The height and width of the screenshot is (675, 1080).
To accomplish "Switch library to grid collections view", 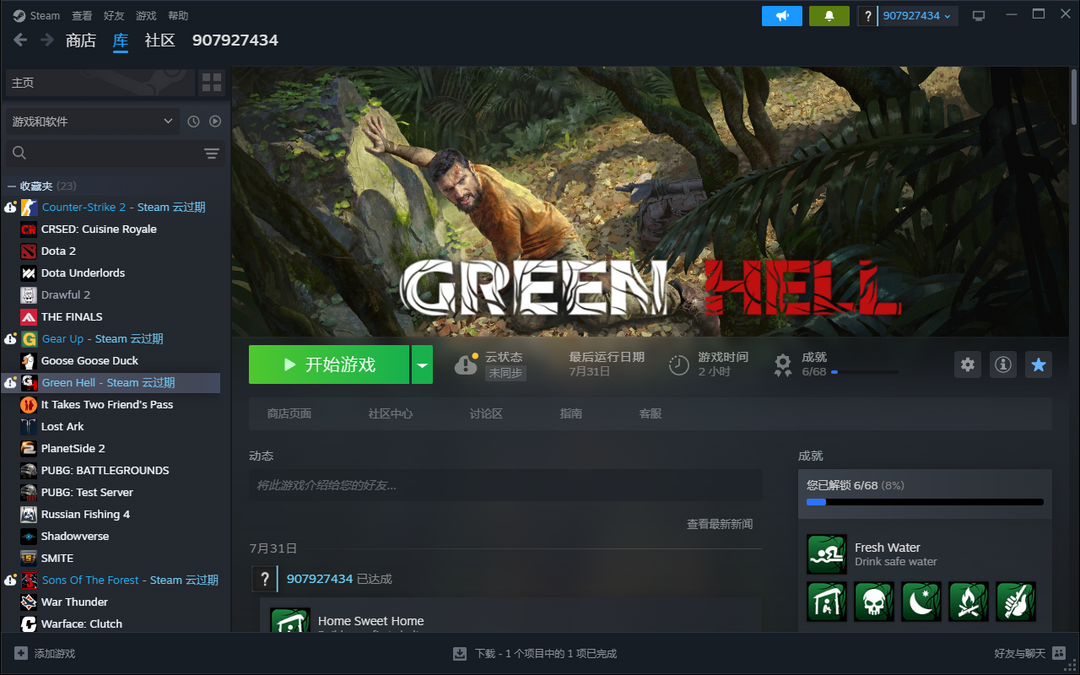I will (212, 83).
